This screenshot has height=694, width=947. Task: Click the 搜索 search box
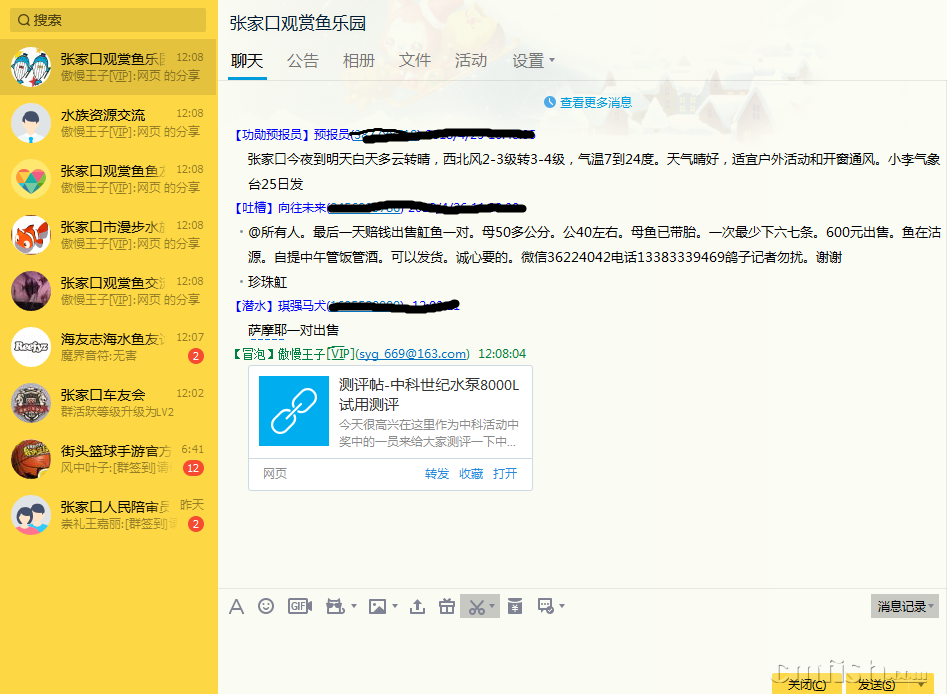point(110,20)
